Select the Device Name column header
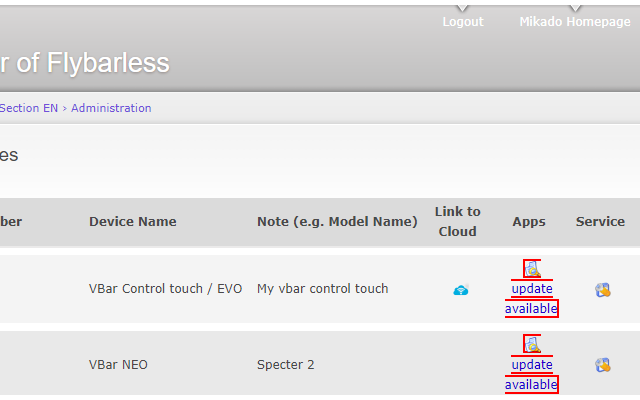640x400 pixels. point(133,222)
